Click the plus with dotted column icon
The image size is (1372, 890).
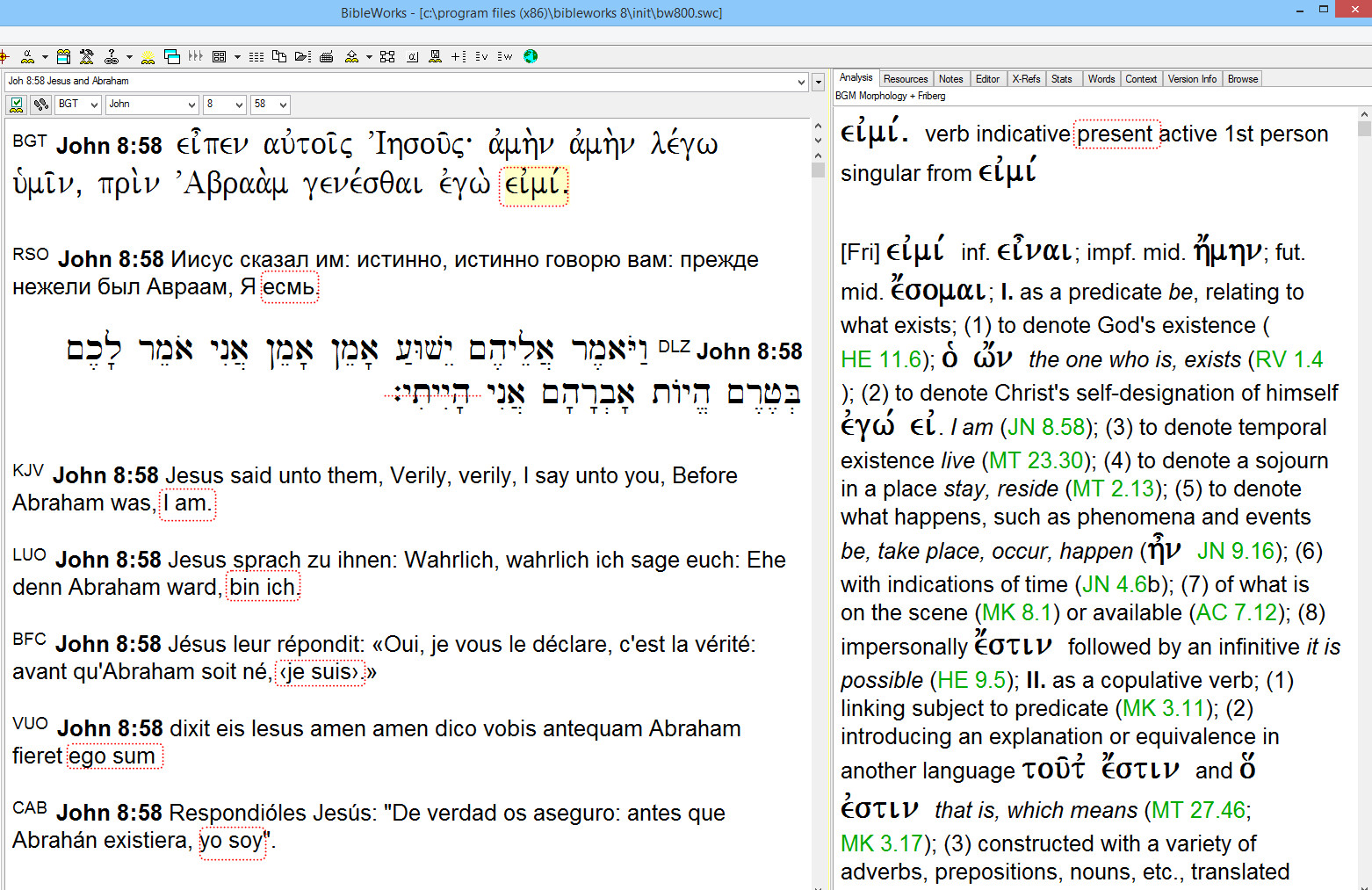(459, 57)
